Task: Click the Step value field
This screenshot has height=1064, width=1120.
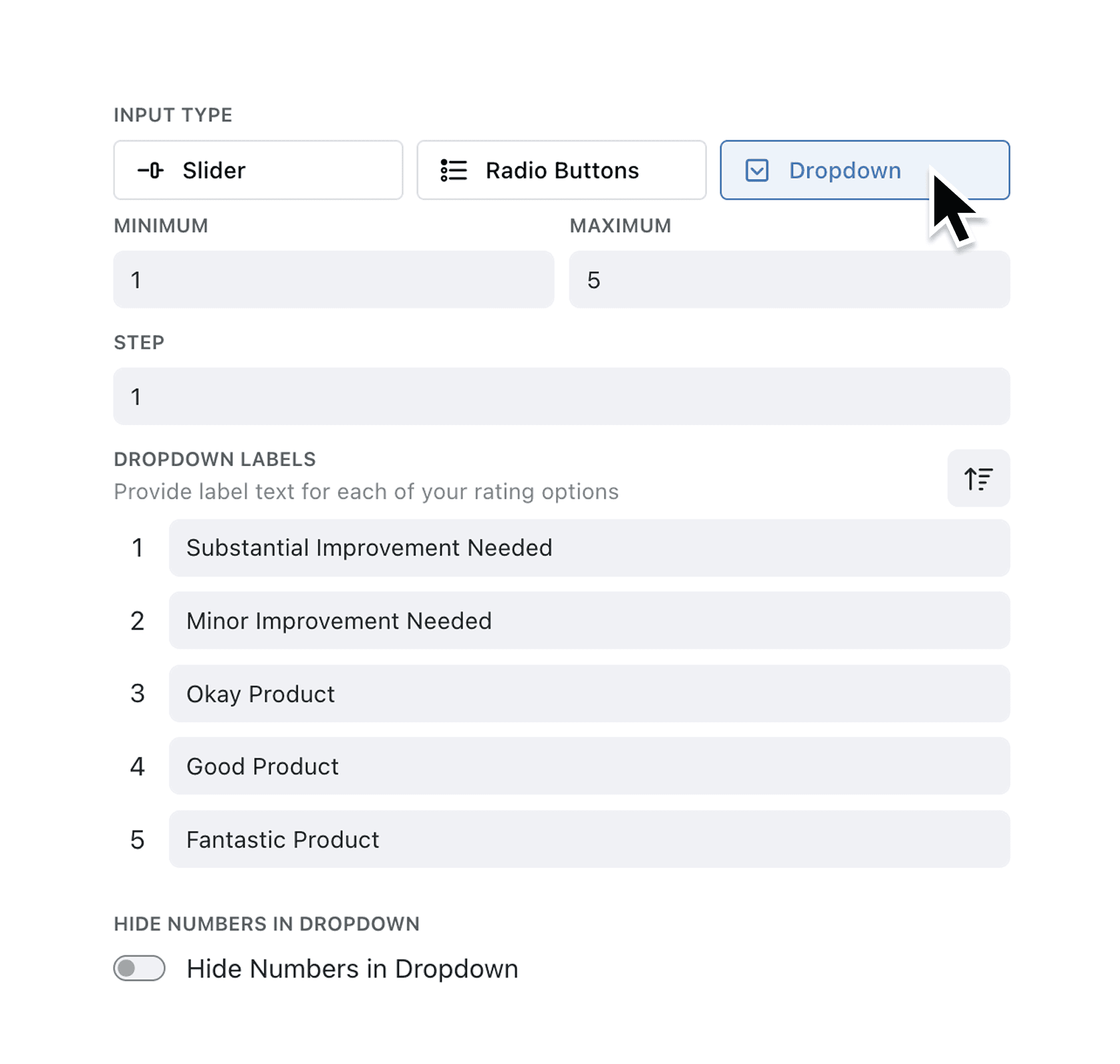Action: click(561, 396)
